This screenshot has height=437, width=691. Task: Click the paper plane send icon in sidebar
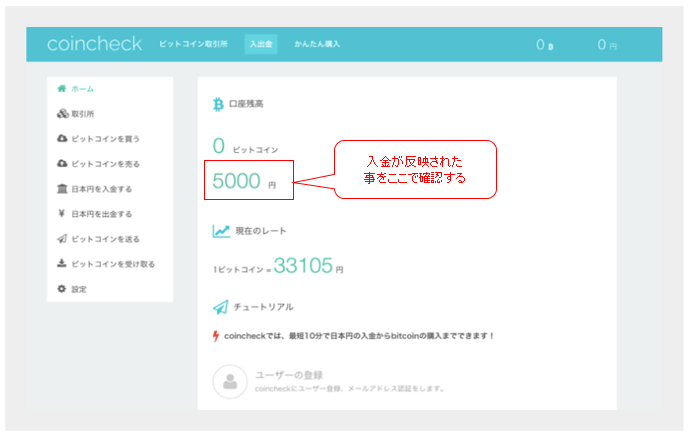(62, 239)
